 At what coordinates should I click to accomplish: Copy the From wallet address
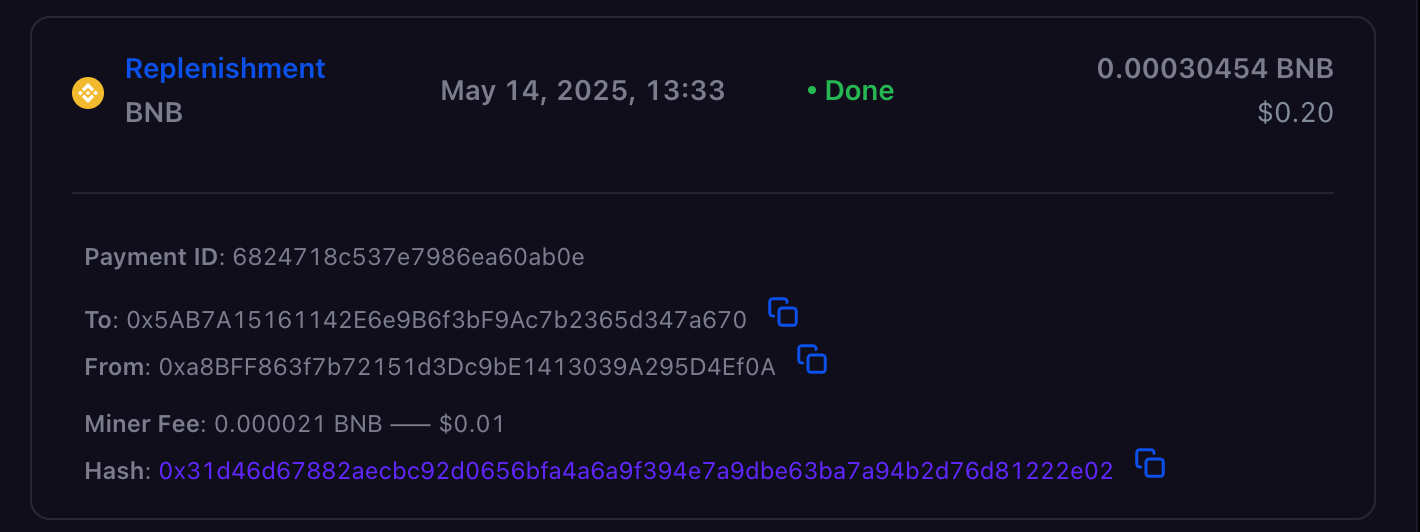[x=812, y=359]
